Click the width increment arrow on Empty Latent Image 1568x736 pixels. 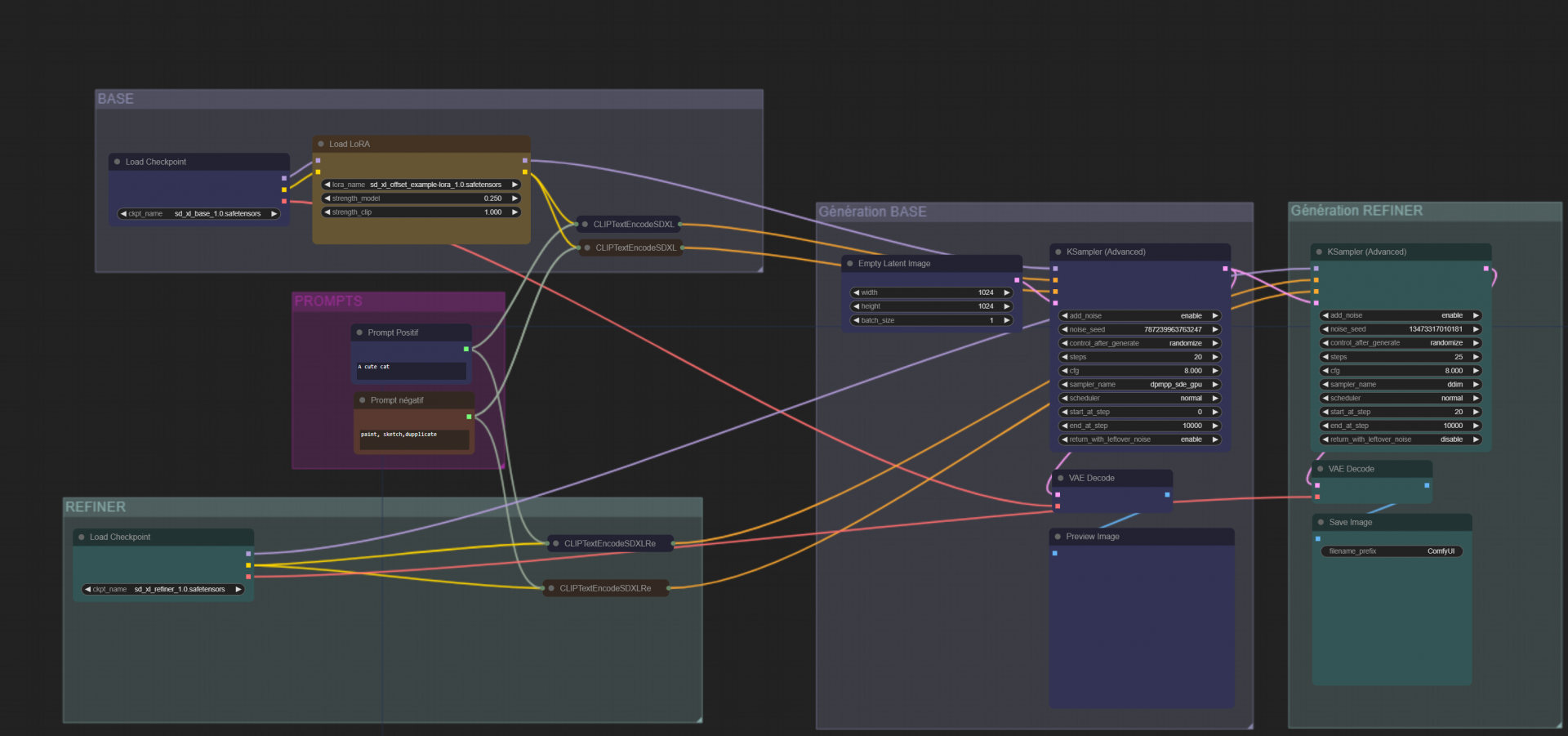(x=1007, y=292)
